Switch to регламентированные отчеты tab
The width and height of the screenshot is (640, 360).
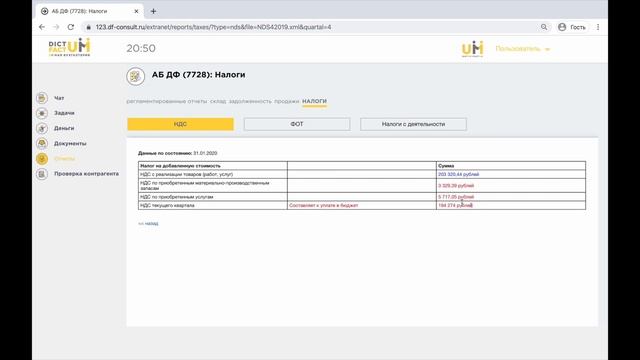click(167, 101)
